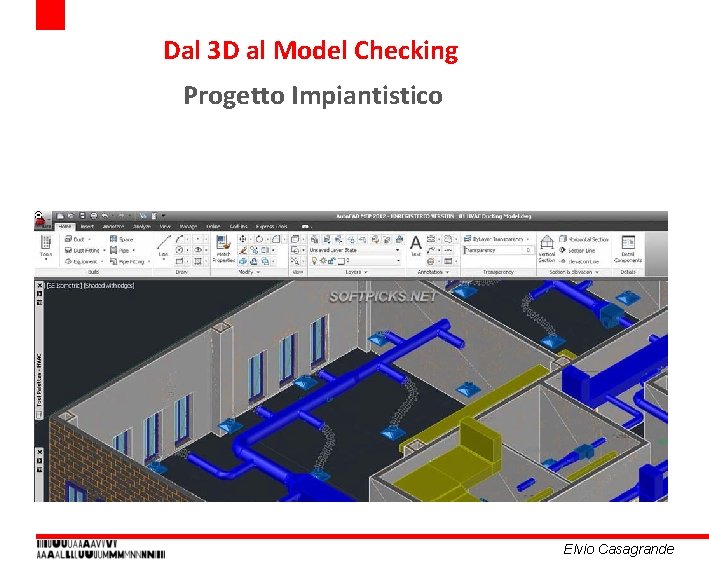Click the Save icon in quick access toolbar

point(82,216)
